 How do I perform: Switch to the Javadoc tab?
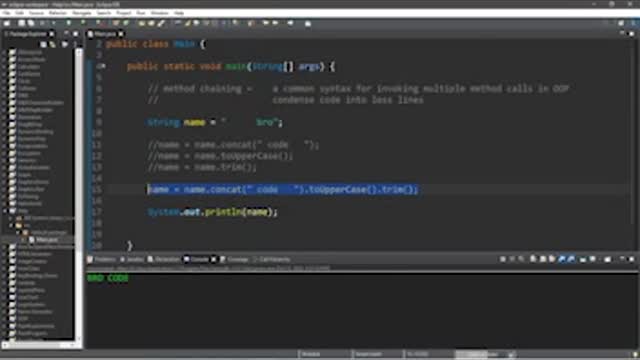click(x=131, y=259)
